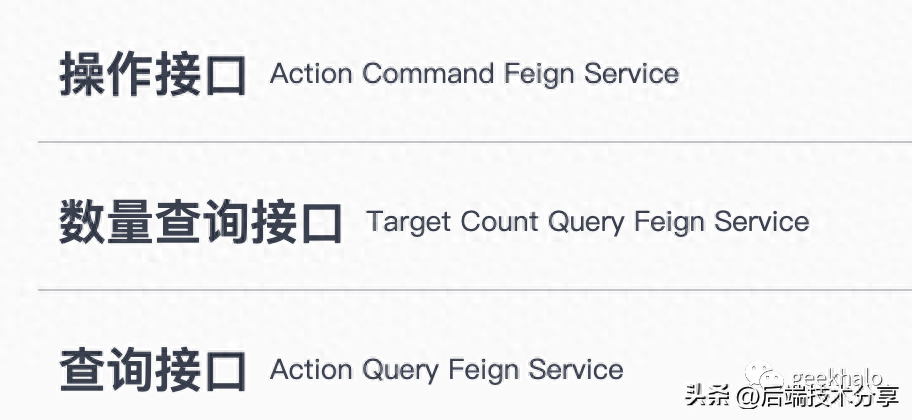Click the Target Count Query Feign Service label

click(x=588, y=222)
